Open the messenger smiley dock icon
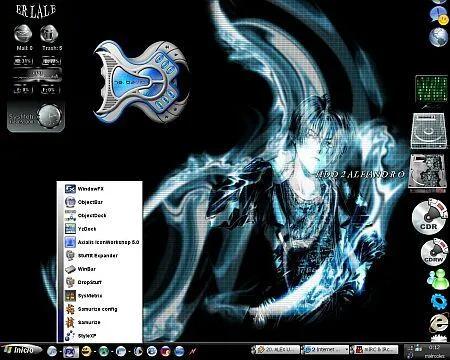 (439, 16)
